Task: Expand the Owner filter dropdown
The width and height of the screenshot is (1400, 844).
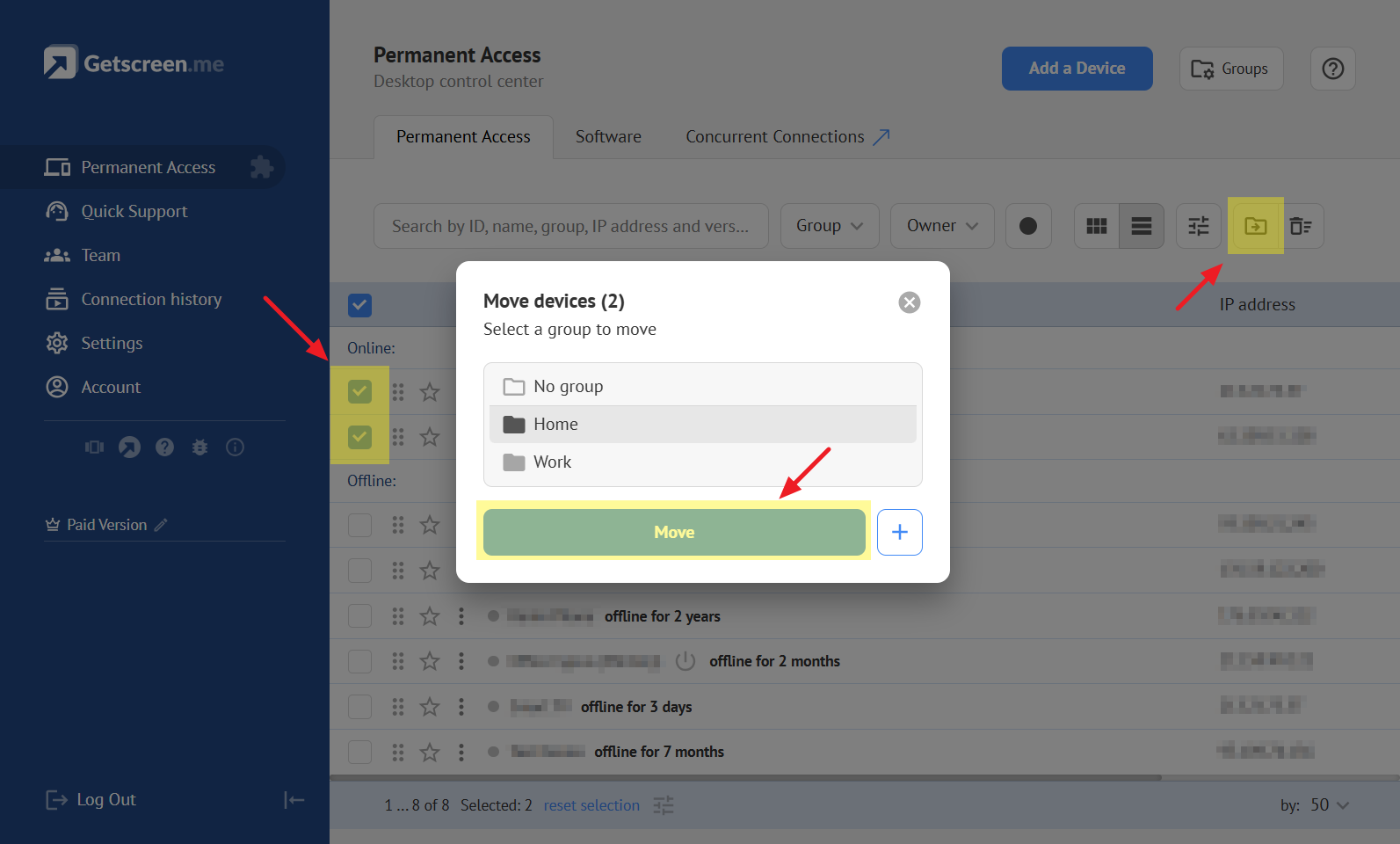Action: pos(941,226)
